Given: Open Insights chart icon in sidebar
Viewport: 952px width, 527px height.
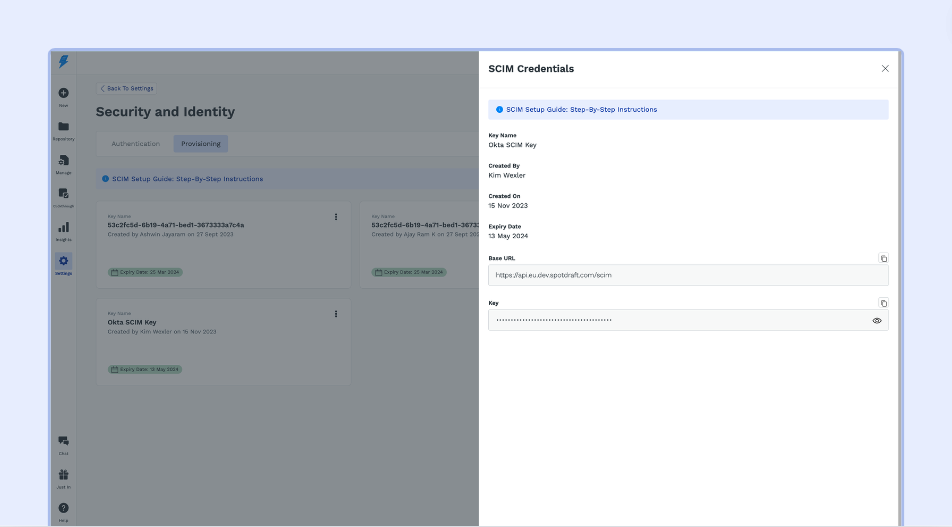Looking at the screenshot, I should pyautogui.click(x=63, y=228).
